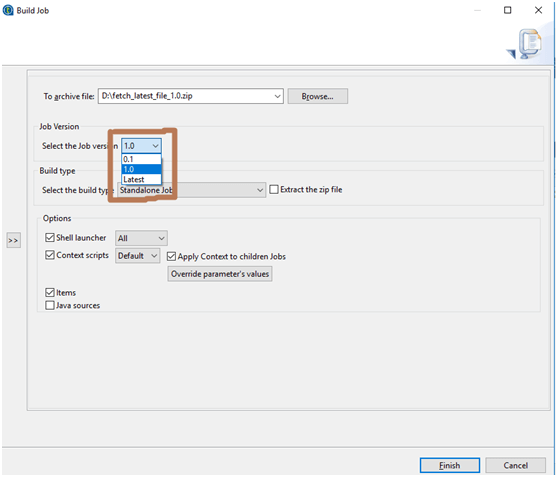Toggle the Shell launcher checkbox
The height and width of the screenshot is (477, 558).
(x=50, y=237)
